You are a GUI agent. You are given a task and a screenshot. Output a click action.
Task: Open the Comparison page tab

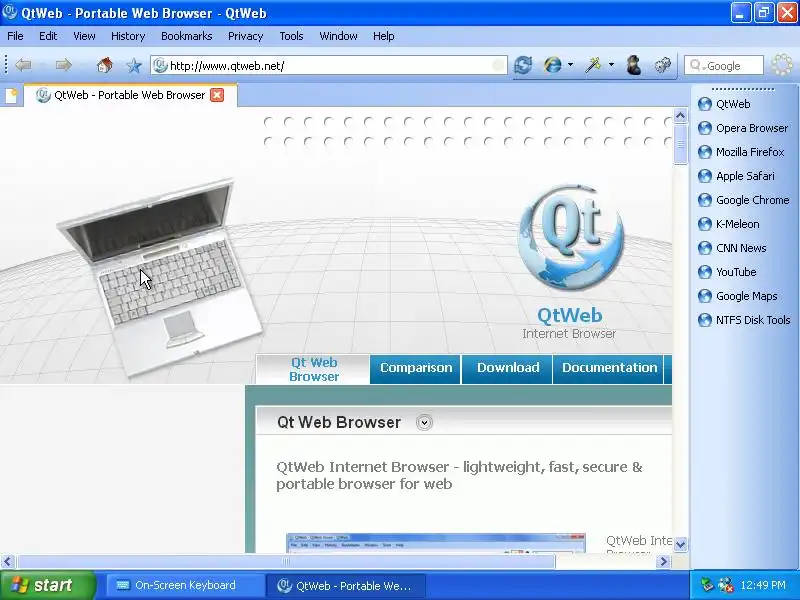tap(416, 368)
